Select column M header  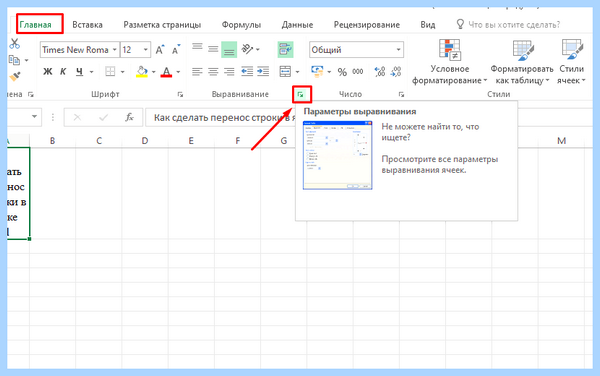click(x=561, y=141)
